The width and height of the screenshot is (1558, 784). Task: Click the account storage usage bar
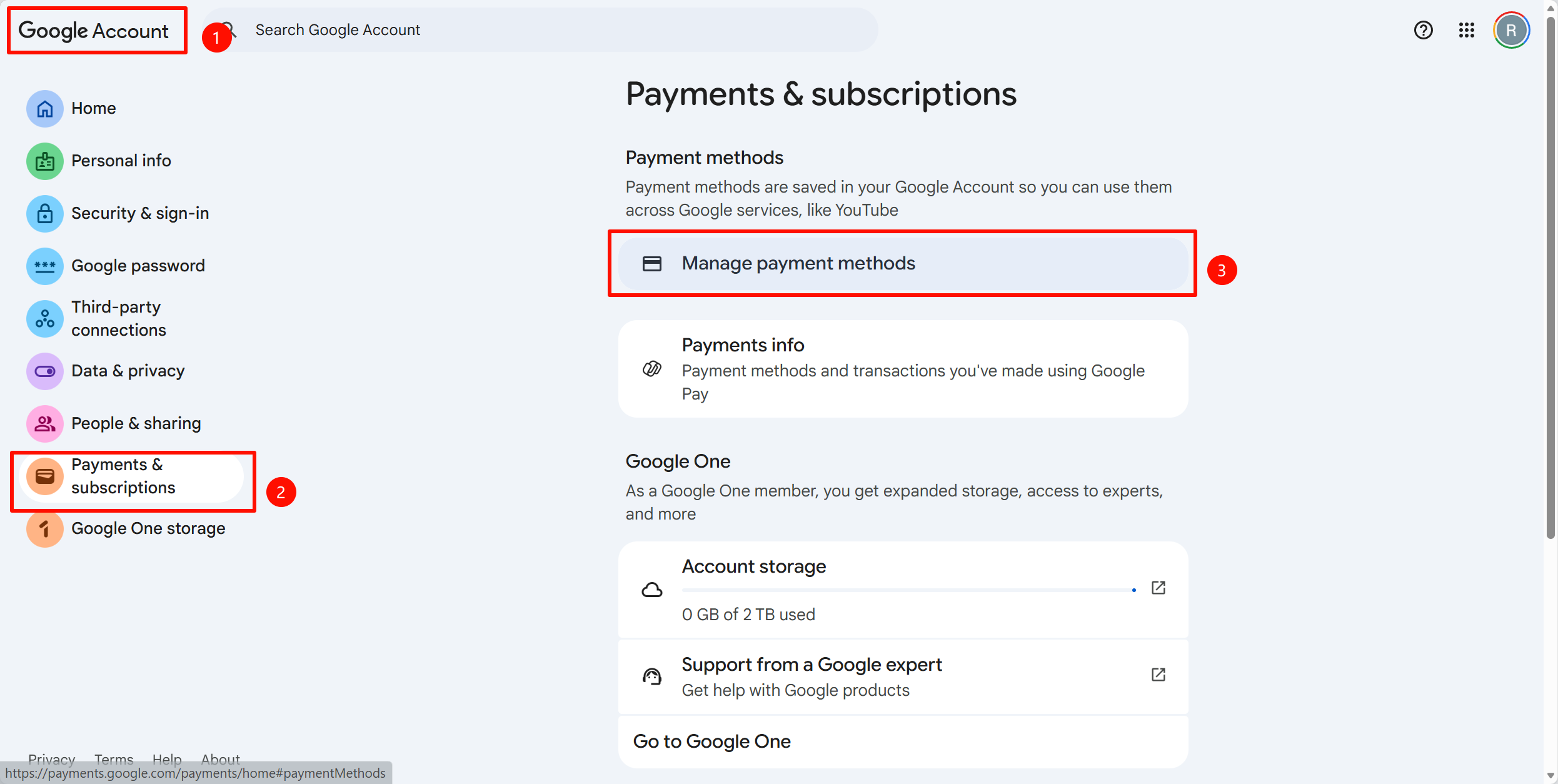[908, 590]
